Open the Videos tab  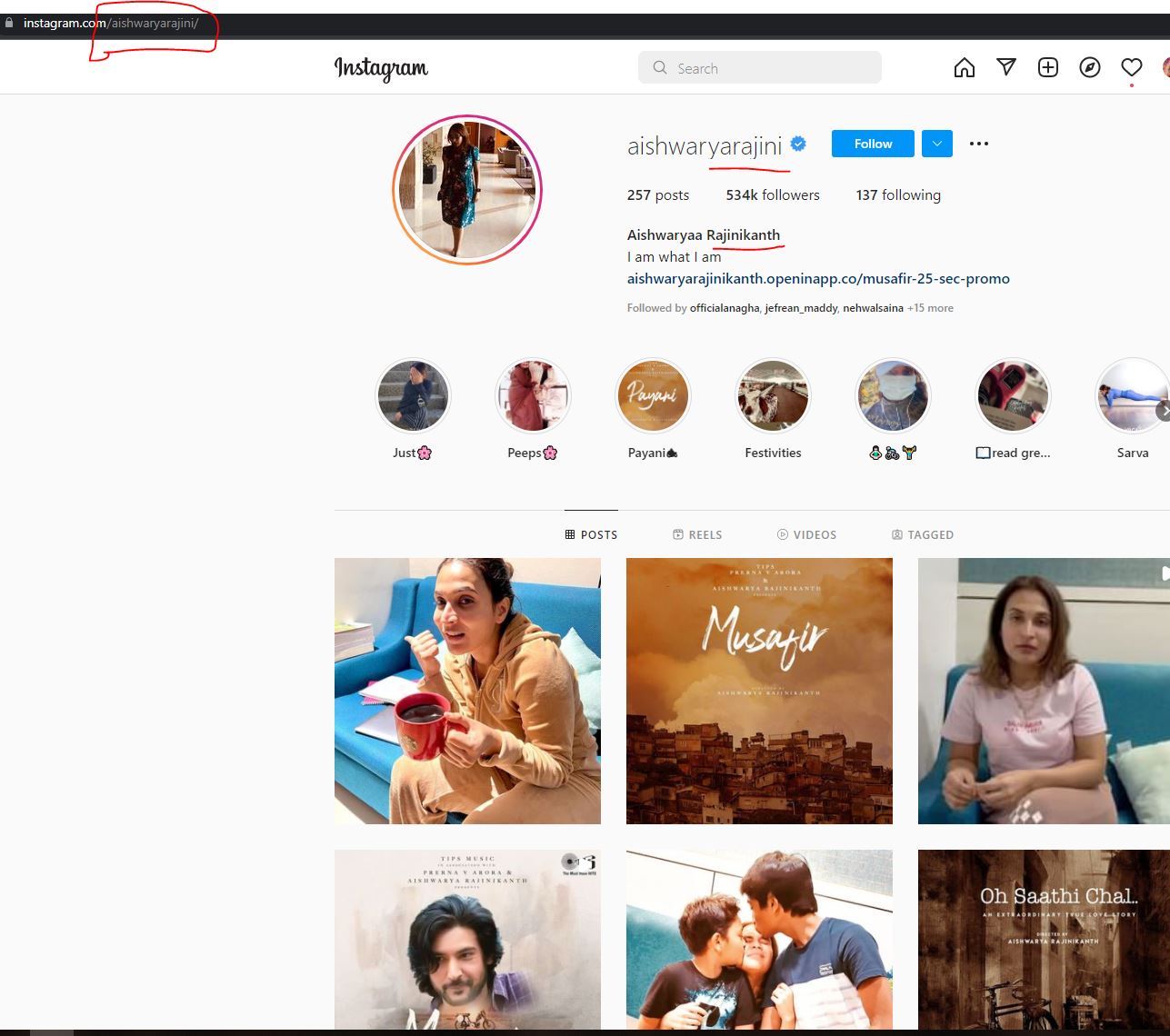pyautogui.click(x=806, y=534)
